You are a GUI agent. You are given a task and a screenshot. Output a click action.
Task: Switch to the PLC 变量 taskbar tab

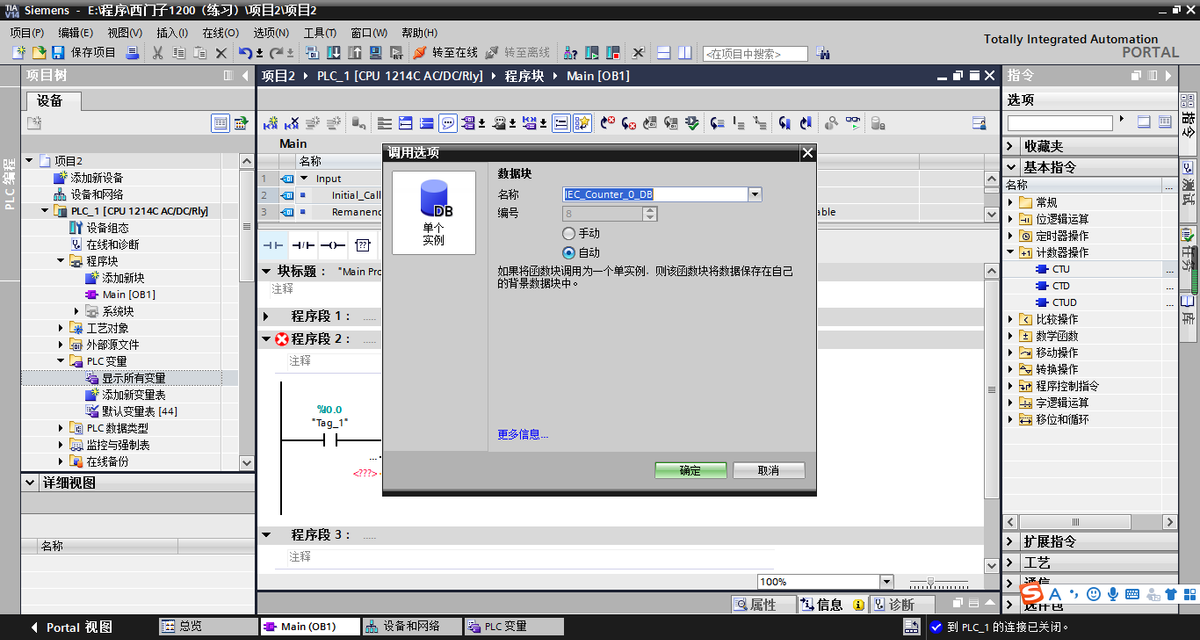(x=497, y=626)
